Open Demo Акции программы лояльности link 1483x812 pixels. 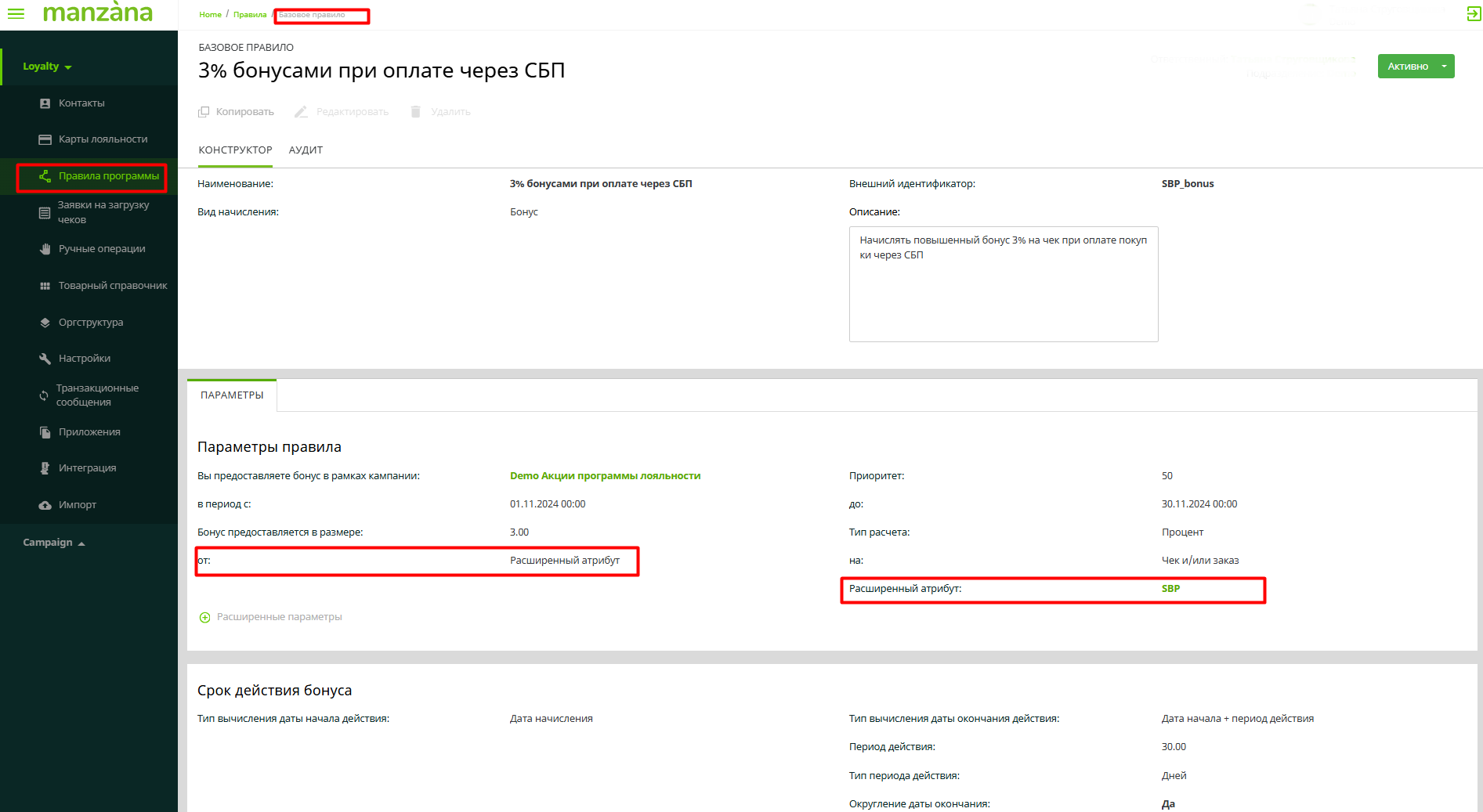coord(605,476)
